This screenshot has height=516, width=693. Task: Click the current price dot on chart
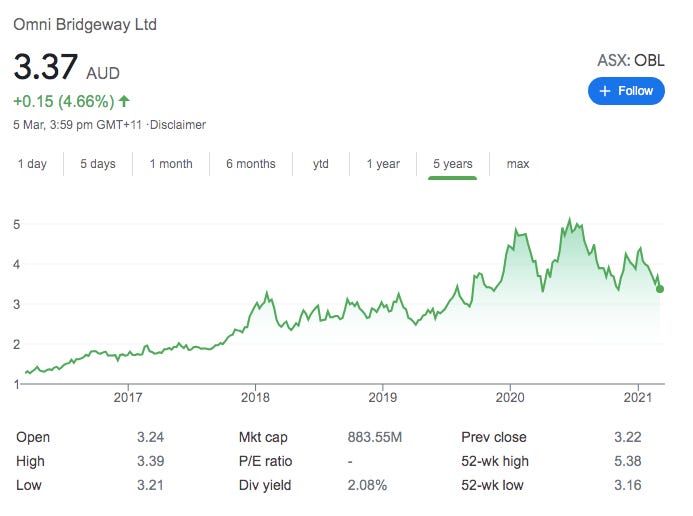660,289
